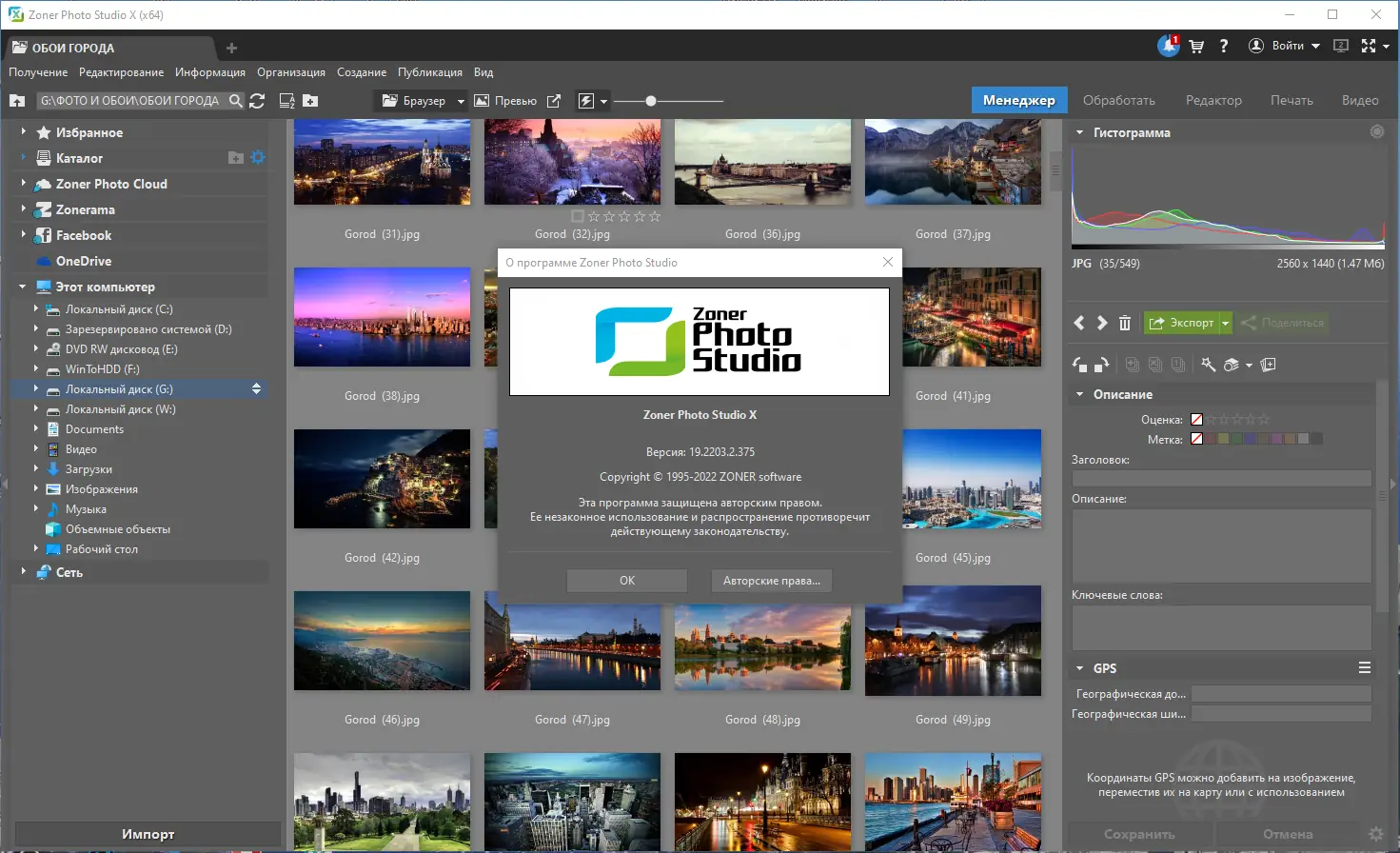
Task: Click the second monitor icon
Action: [x=1341, y=46]
